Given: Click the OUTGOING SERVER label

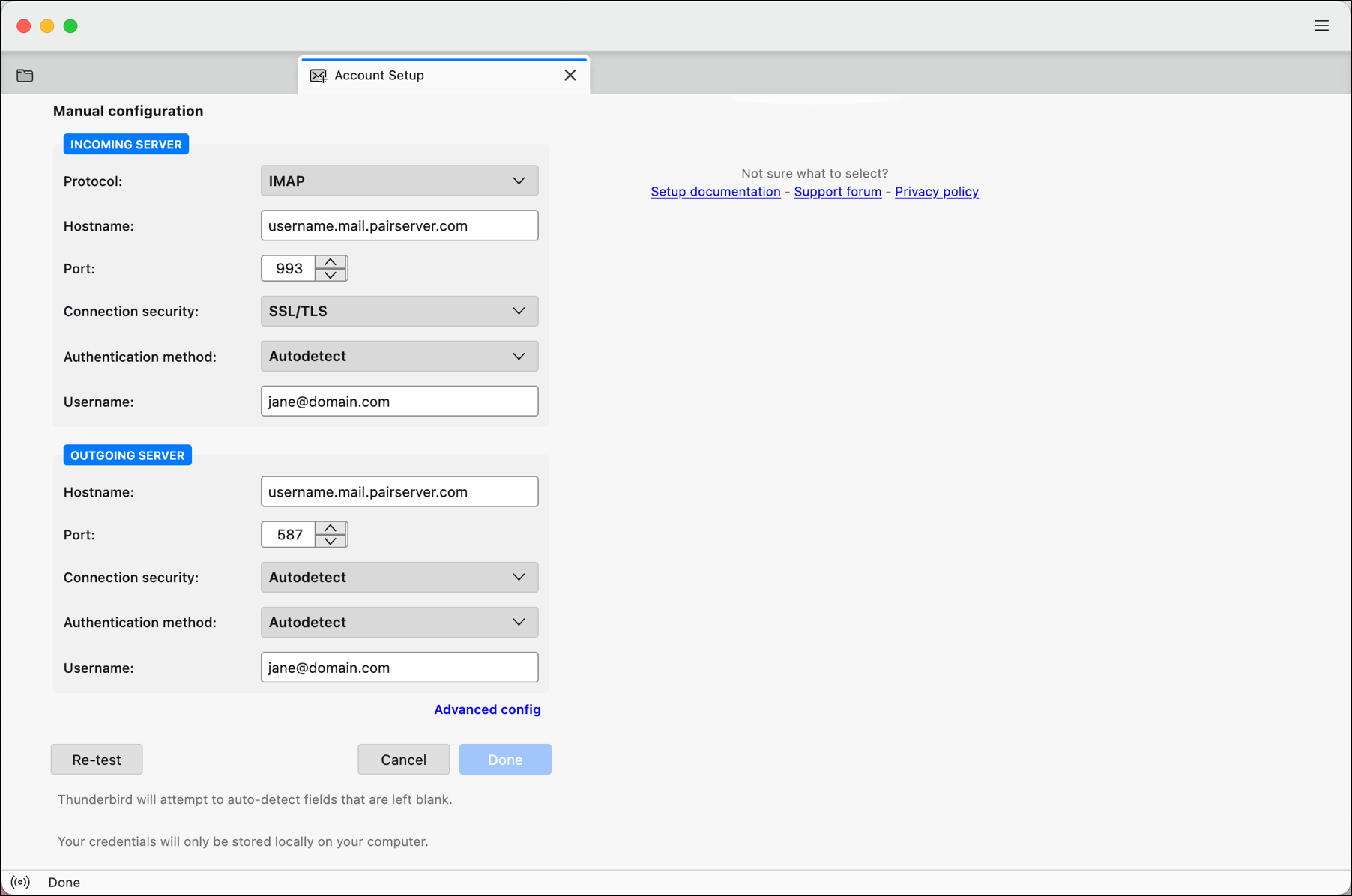Looking at the screenshot, I should click(127, 455).
